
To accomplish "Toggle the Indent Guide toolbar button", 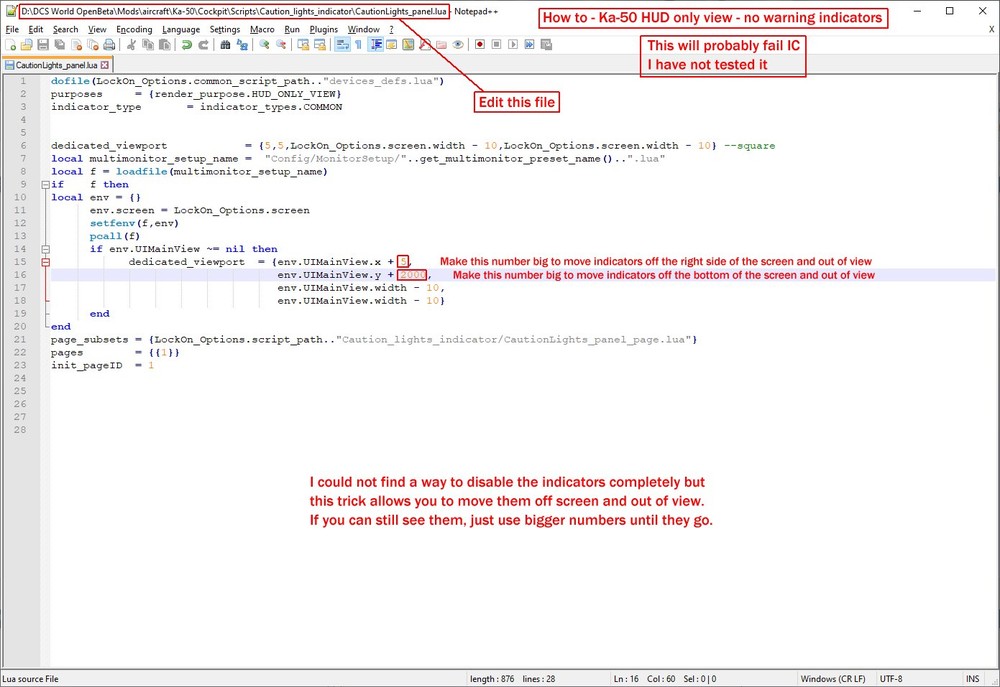I will click(x=376, y=45).
